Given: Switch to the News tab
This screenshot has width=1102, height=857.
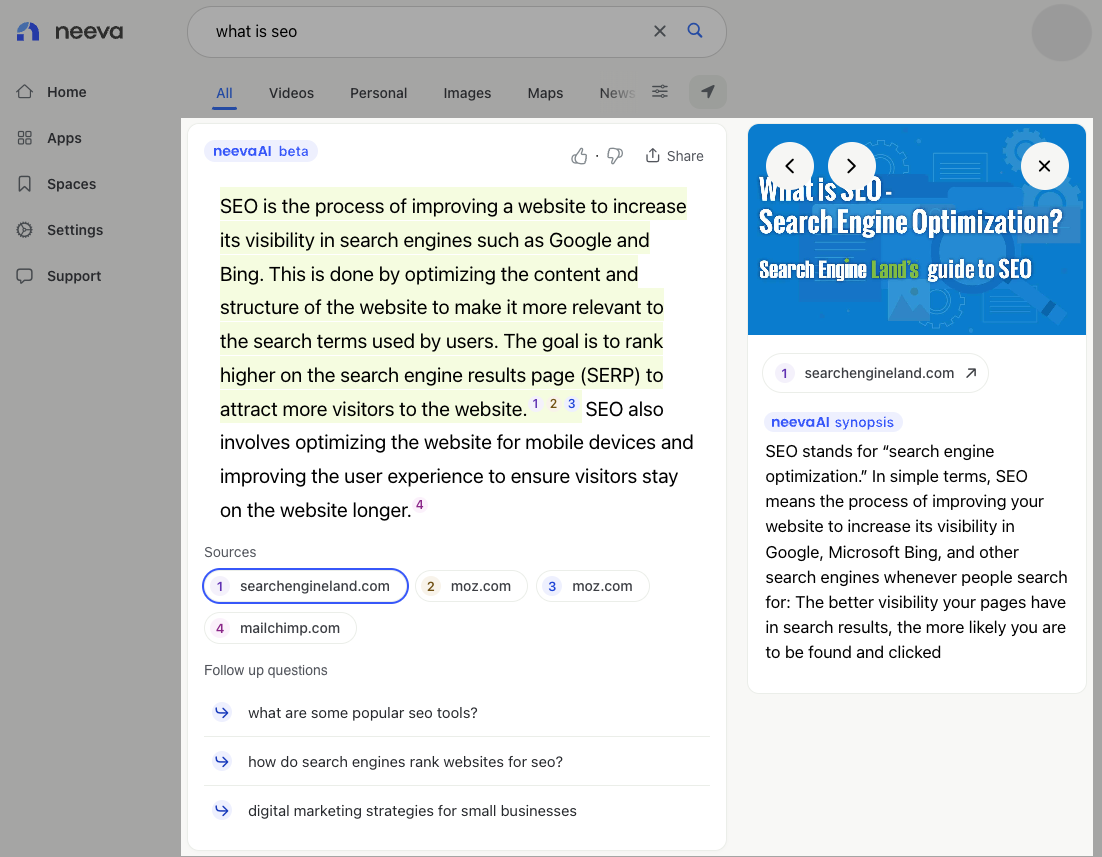Looking at the screenshot, I should [616, 93].
